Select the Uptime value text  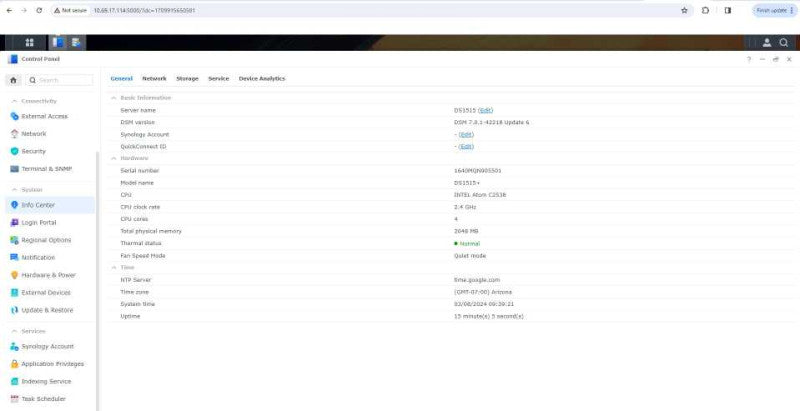point(488,317)
